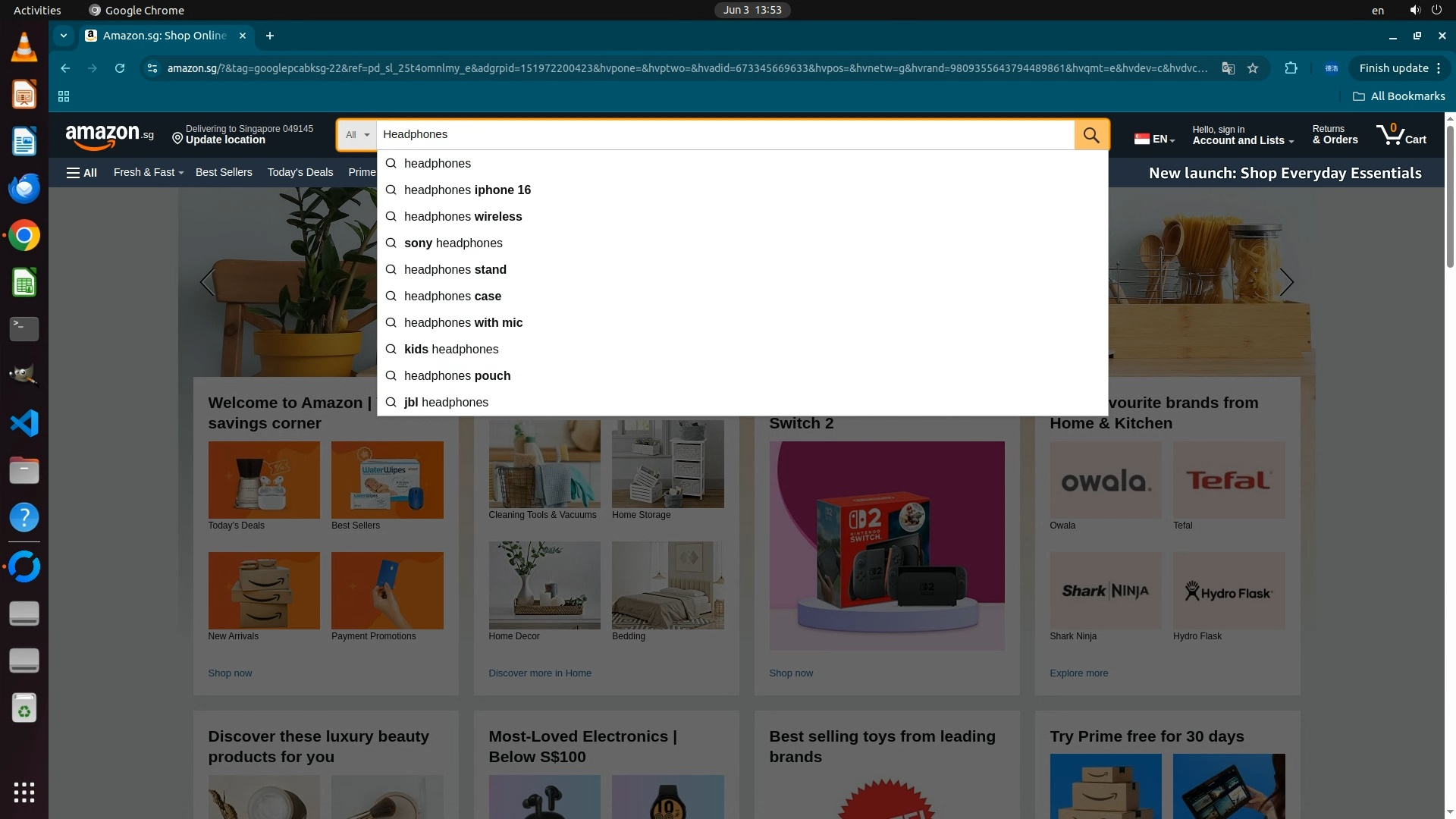Open the hamburger All menu
Screen dimensions: 1456x819
click(x=82, y=173)
